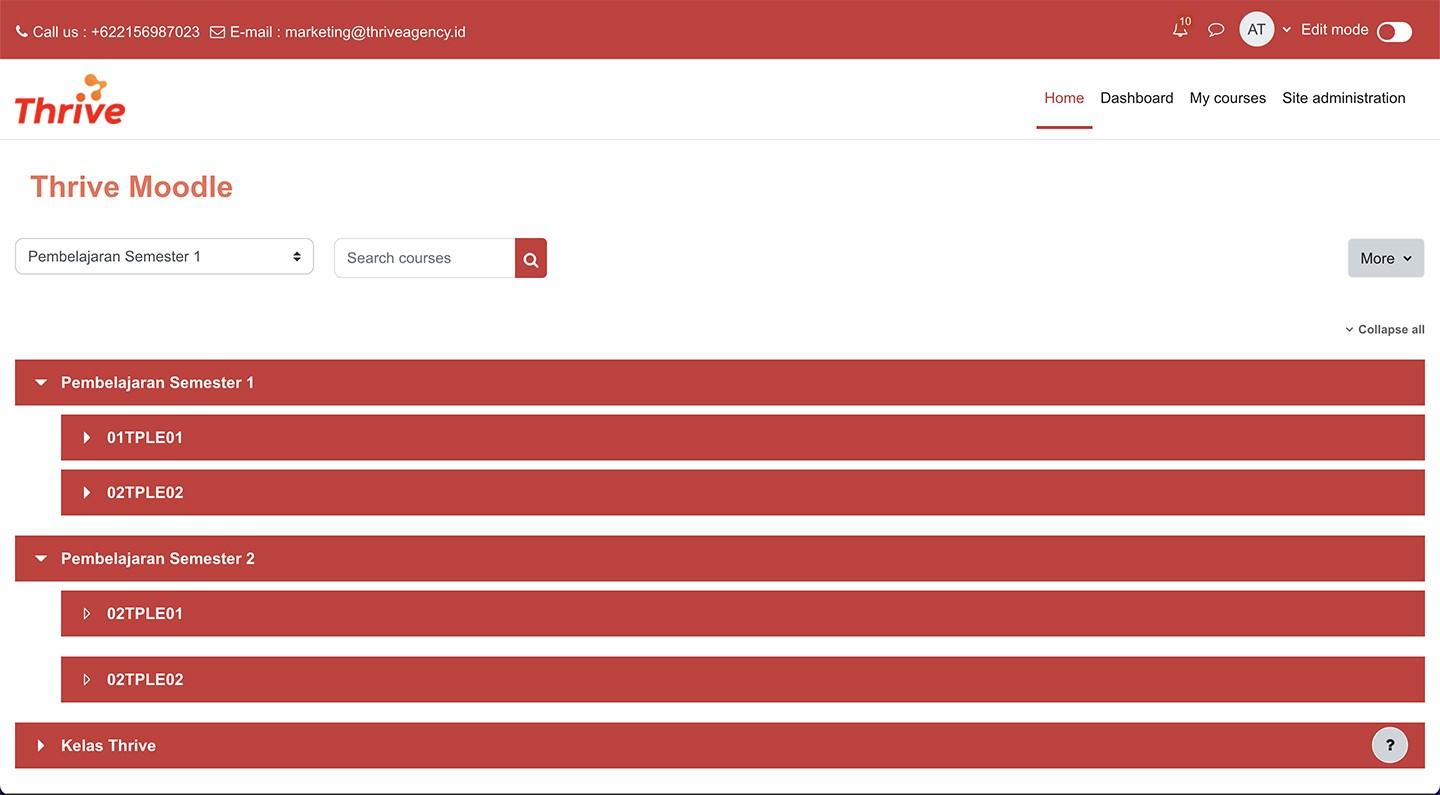Click the search magnifier button

(x=531, y=259)
